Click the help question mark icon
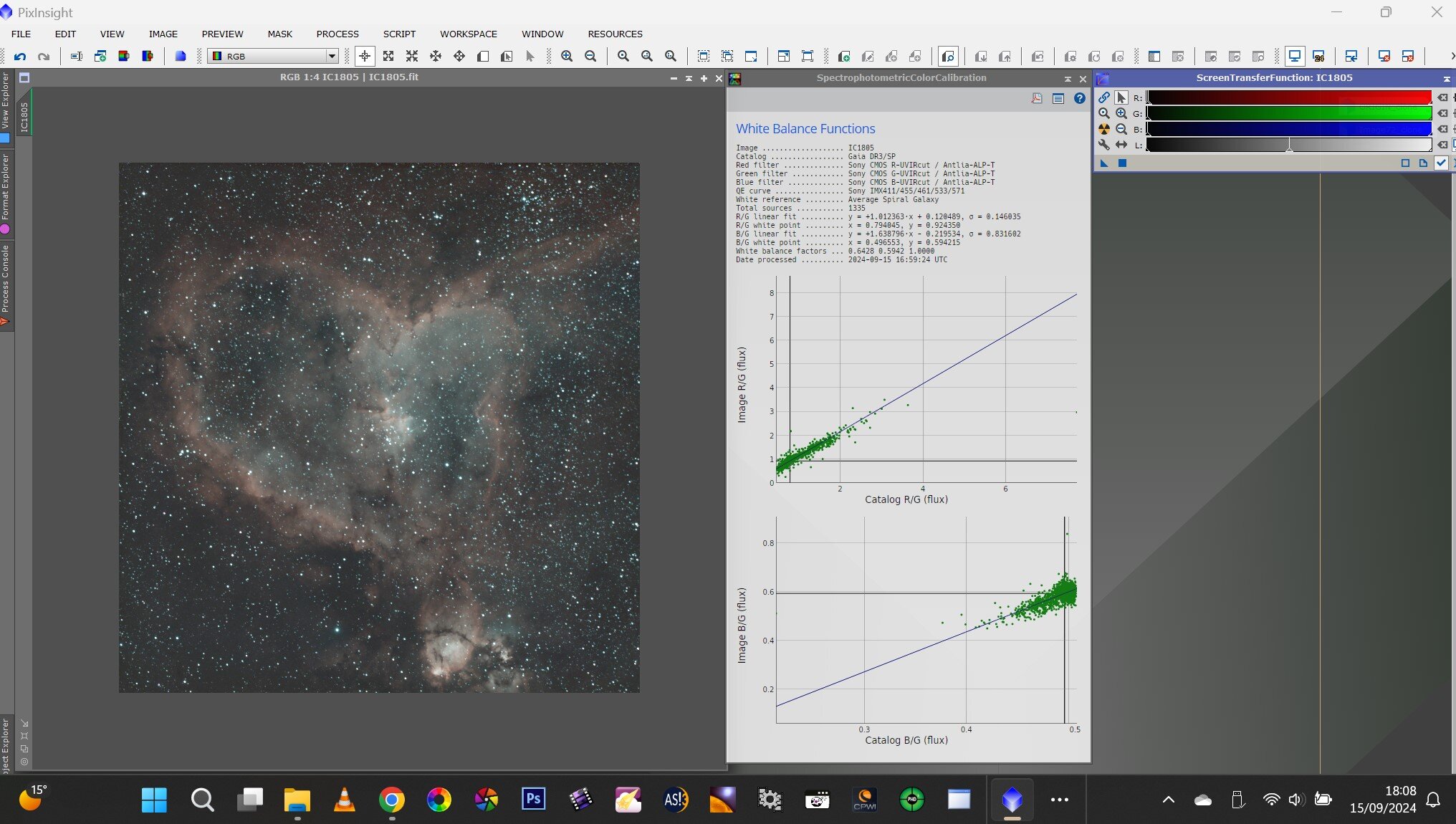Viewport: 1456px width, 824px height. 1079,99
